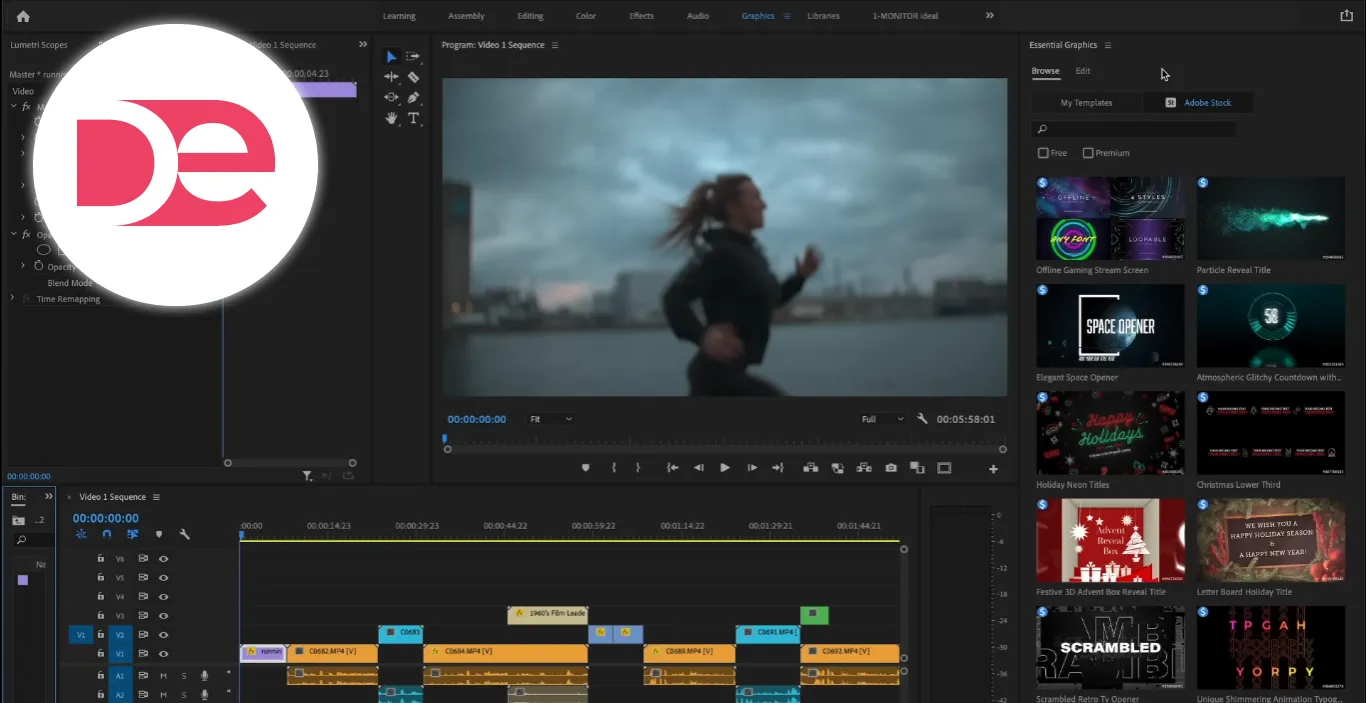Select the Ripple Edit tool
Screen dimensions: 1366x703
click(x=392, y=77)
